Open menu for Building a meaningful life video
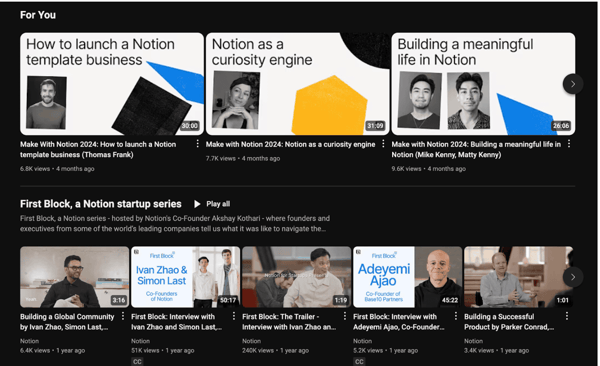The width and height of the screenshot is (600, 366). click(x=569, y=144)
